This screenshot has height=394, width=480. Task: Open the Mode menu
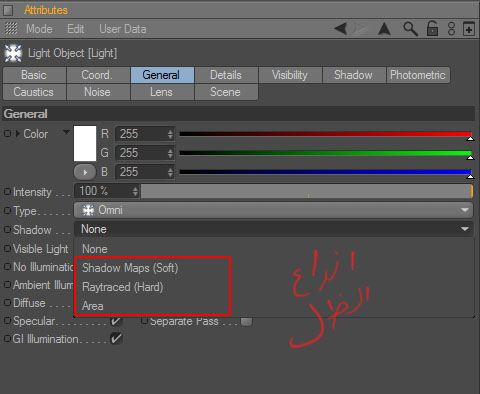click(x=39, y=29)
